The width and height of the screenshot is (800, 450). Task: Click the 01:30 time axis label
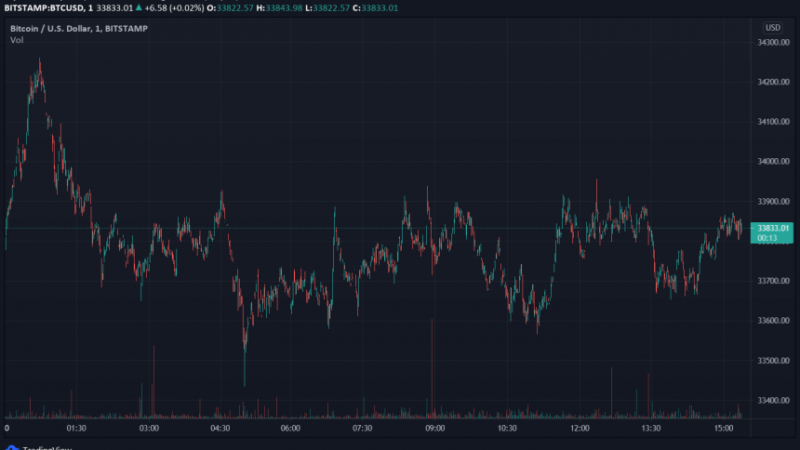[77, 429]
